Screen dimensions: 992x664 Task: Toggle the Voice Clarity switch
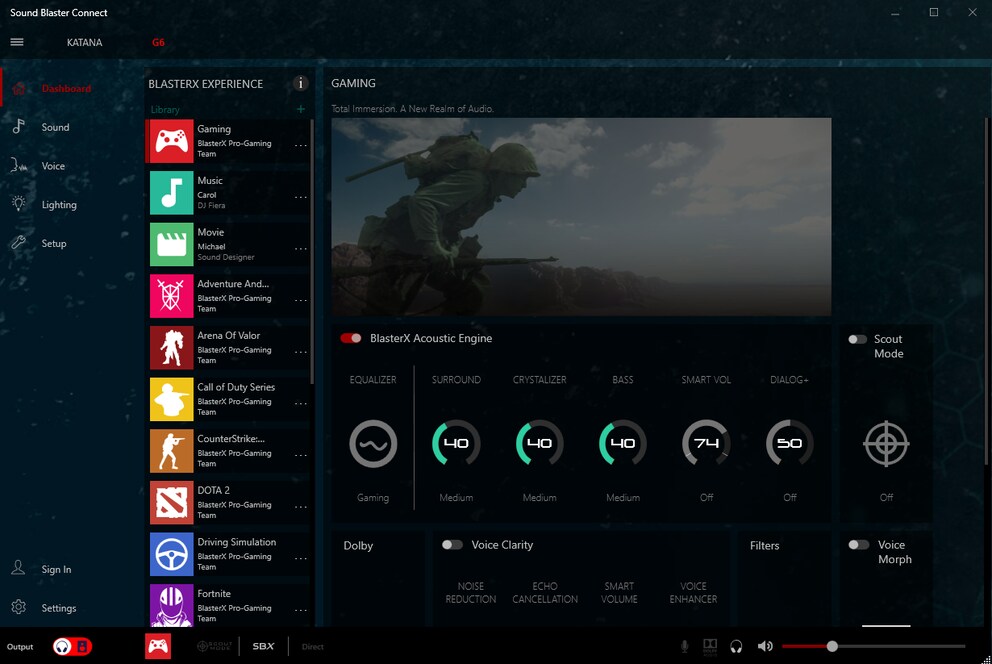click(x=452, y=544)
